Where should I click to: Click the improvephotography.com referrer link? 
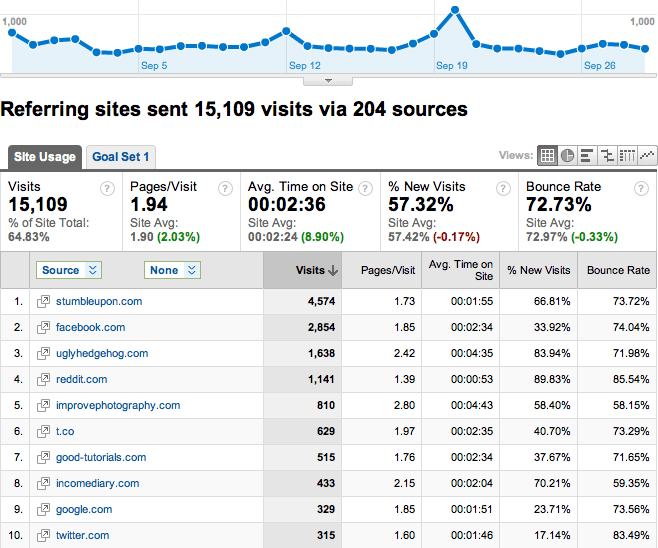(x=120, y=406)
